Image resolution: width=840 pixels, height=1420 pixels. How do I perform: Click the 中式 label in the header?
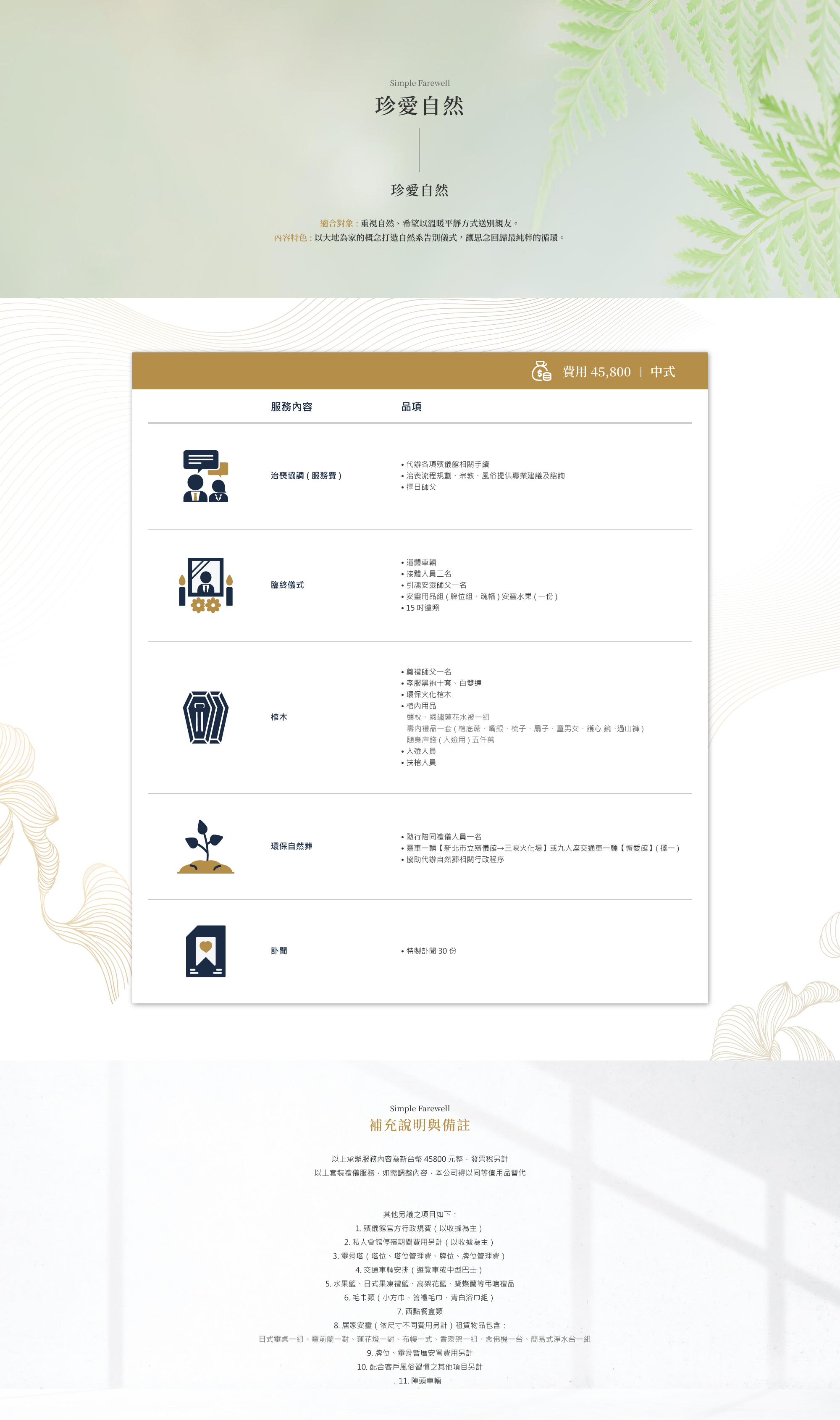tap(662, 372)
